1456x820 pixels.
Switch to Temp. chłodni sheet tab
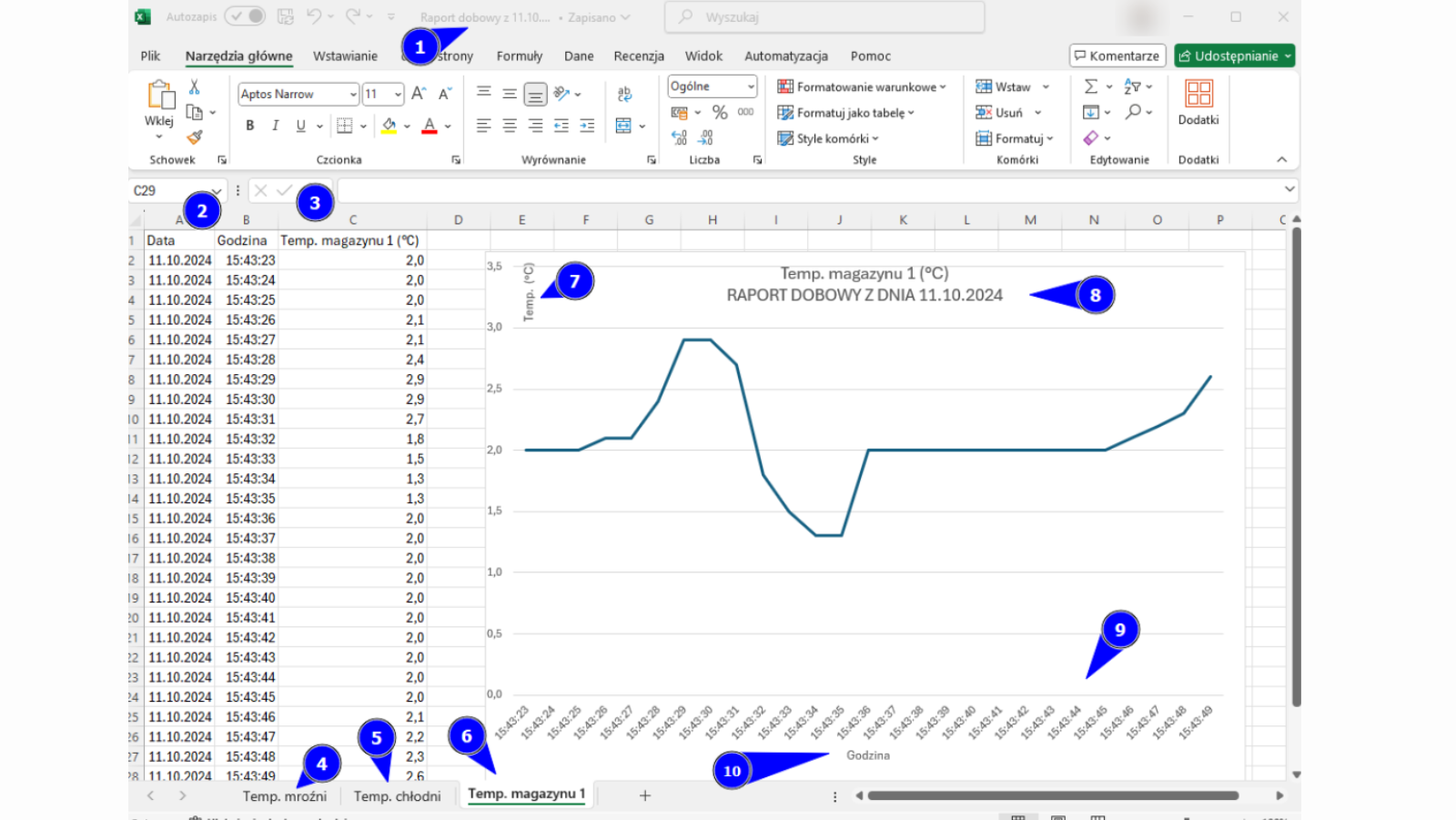[x=397, y=796]
